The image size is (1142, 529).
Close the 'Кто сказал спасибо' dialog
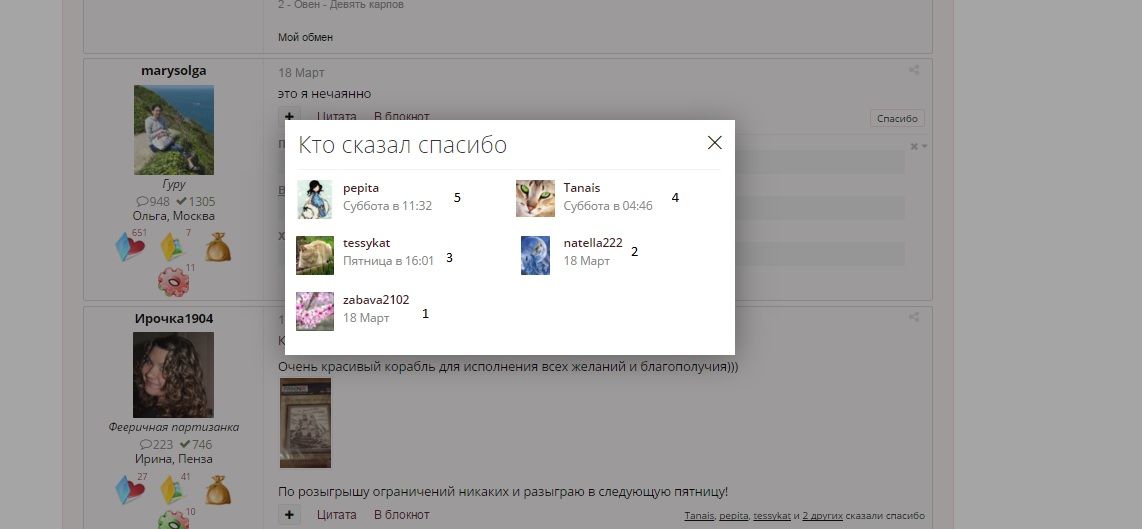[714, 143]
